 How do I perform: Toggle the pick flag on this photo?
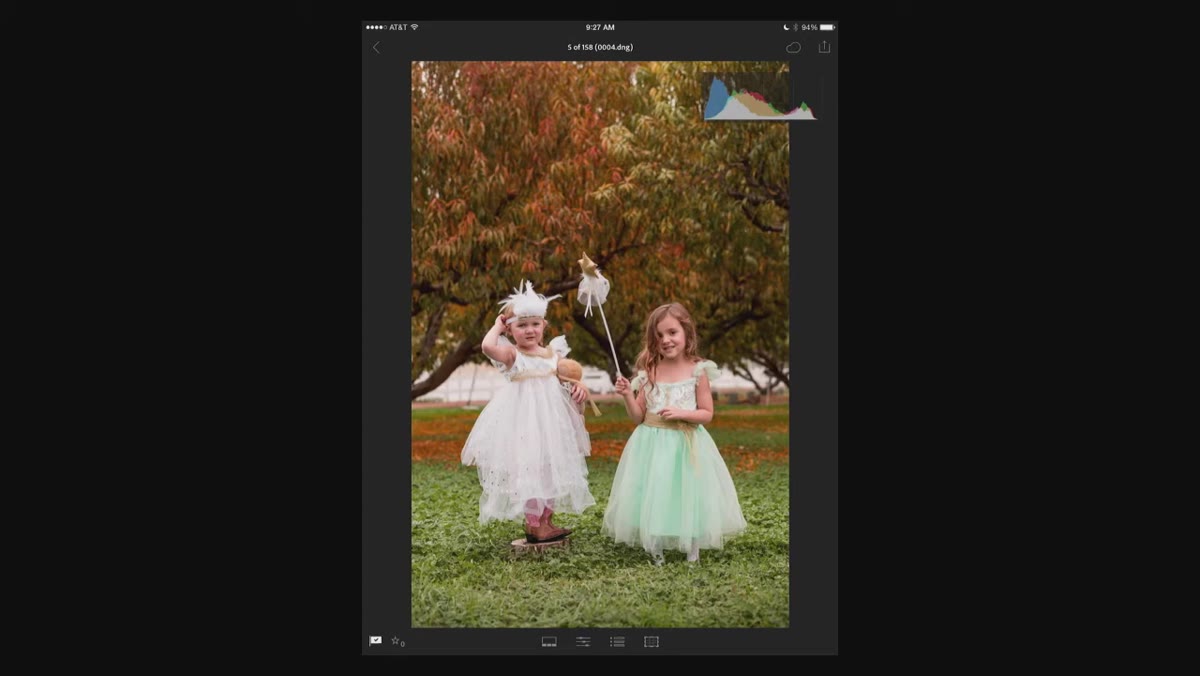[375, 641]
